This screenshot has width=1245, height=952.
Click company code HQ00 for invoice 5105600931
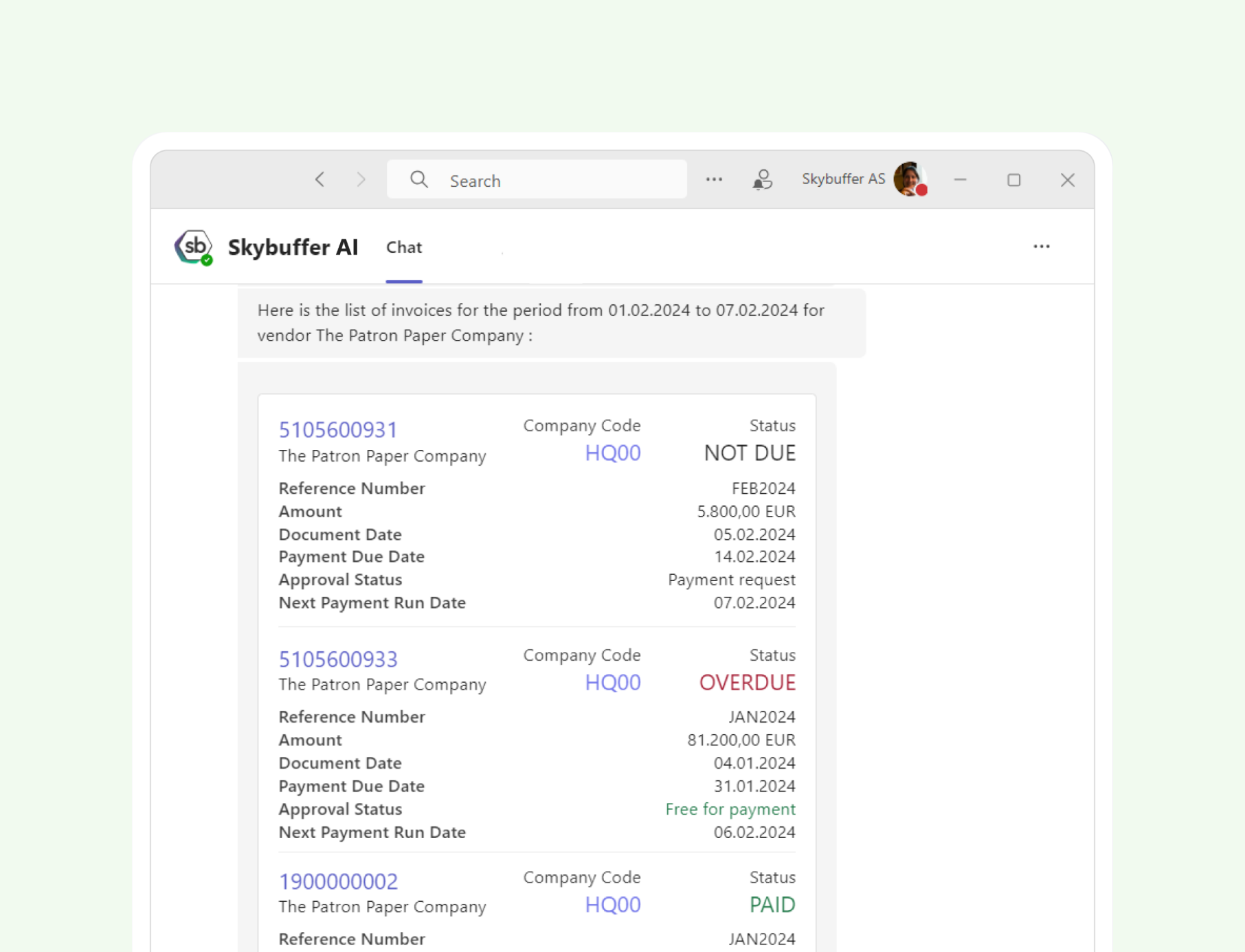click(612, 453)
